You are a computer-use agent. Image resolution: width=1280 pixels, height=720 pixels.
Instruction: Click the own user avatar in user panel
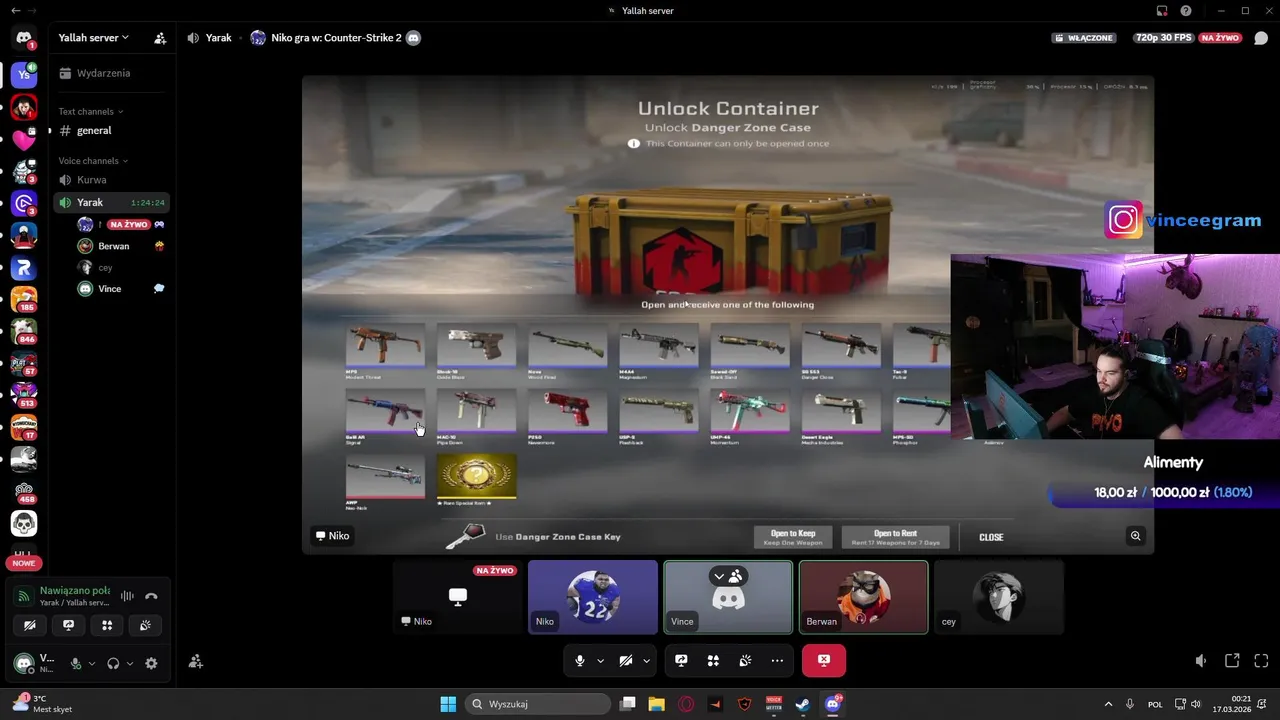click(23, 663)
